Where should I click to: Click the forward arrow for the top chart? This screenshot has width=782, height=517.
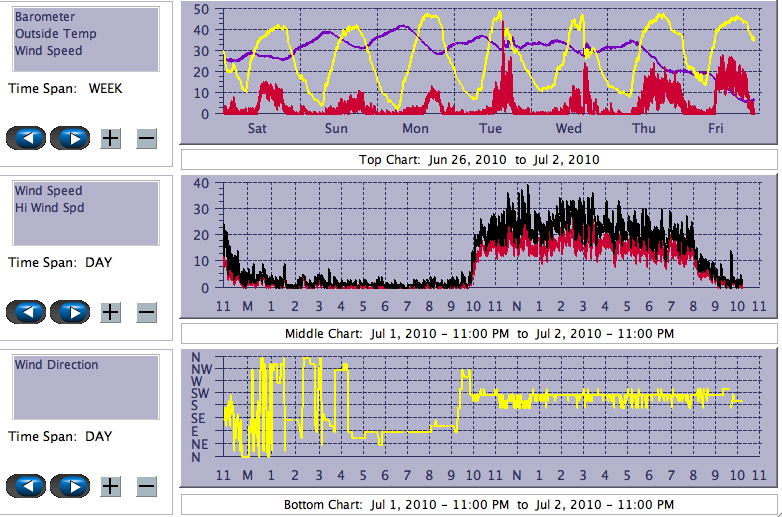pos(69,138)
